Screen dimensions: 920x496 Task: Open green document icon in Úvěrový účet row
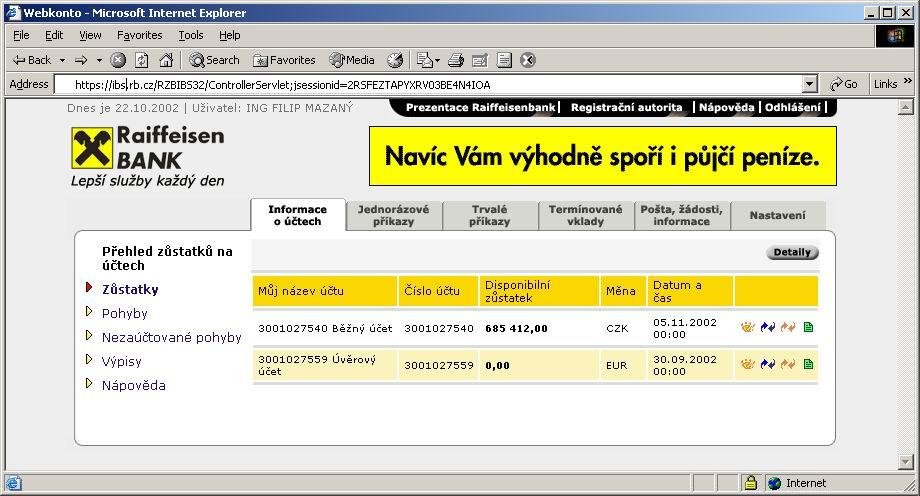[808, 365]
